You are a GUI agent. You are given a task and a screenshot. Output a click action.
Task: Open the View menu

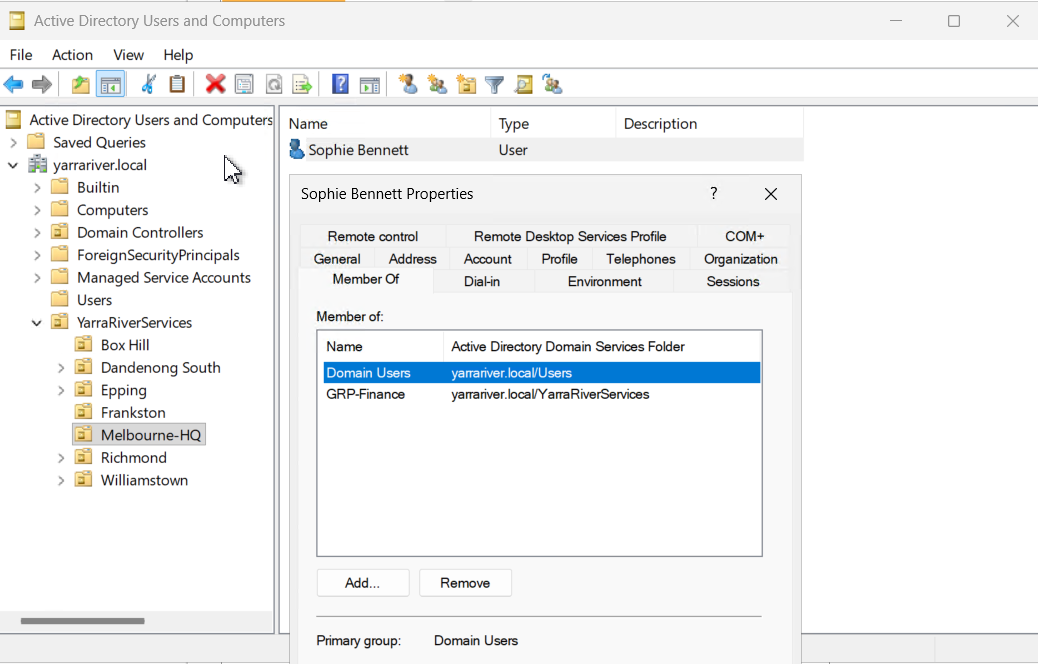click(x=128, y=55)
